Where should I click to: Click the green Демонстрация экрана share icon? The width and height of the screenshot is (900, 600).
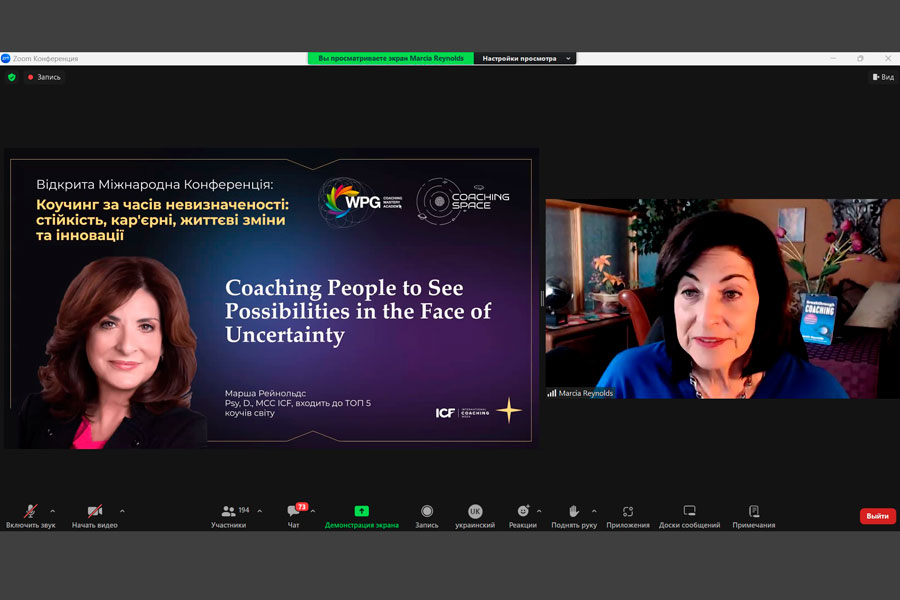tap(362, 511)
